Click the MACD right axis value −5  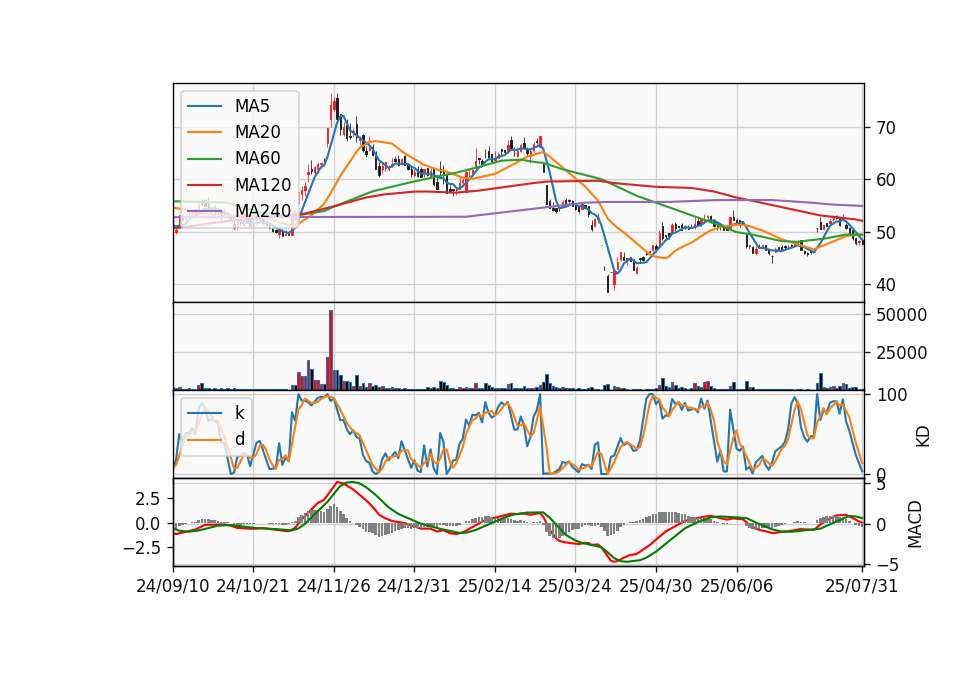(888, 564)
